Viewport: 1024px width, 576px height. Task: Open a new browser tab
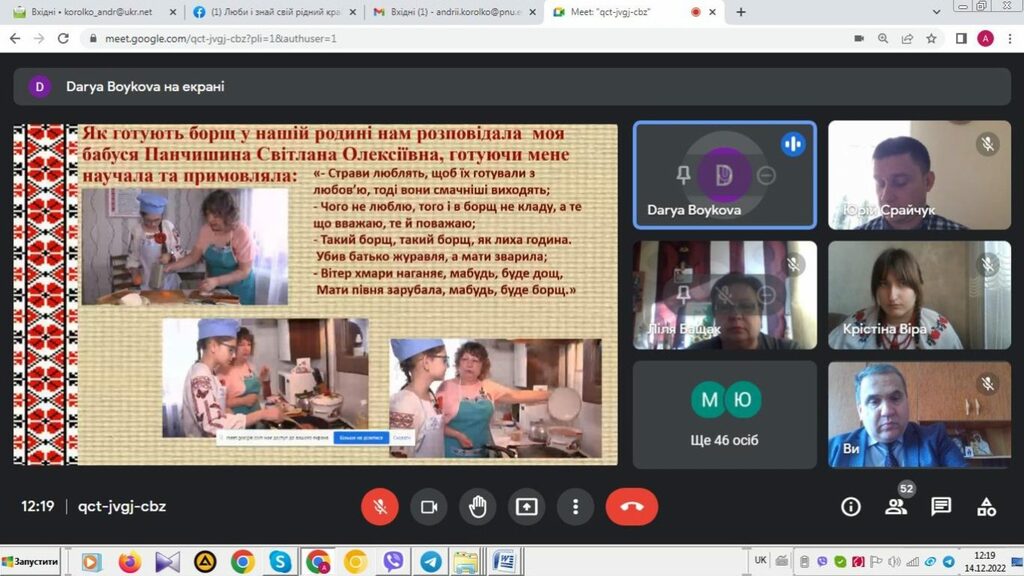pos(741,12)
